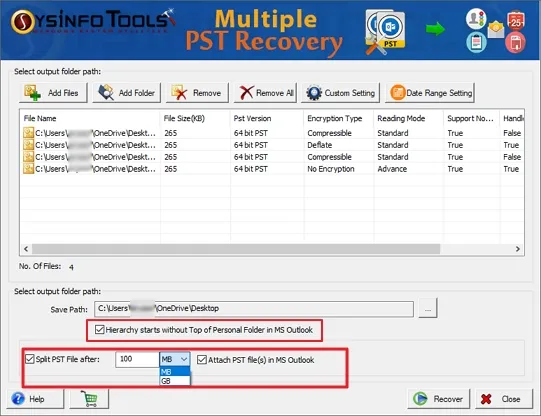Click the SysInfoTools logo icon
The image size is (541, 416).
pyautogui.click(x=22, y=22)
